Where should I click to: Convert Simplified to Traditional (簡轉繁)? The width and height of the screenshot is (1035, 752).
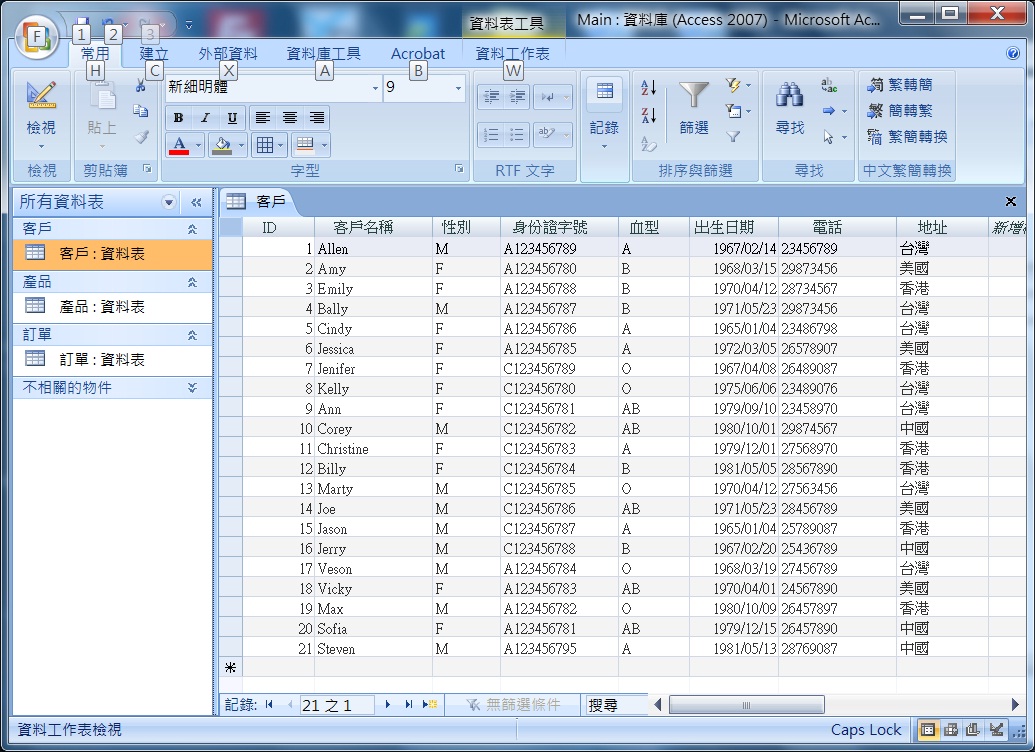pyautogui.click(x=900, y=110)
